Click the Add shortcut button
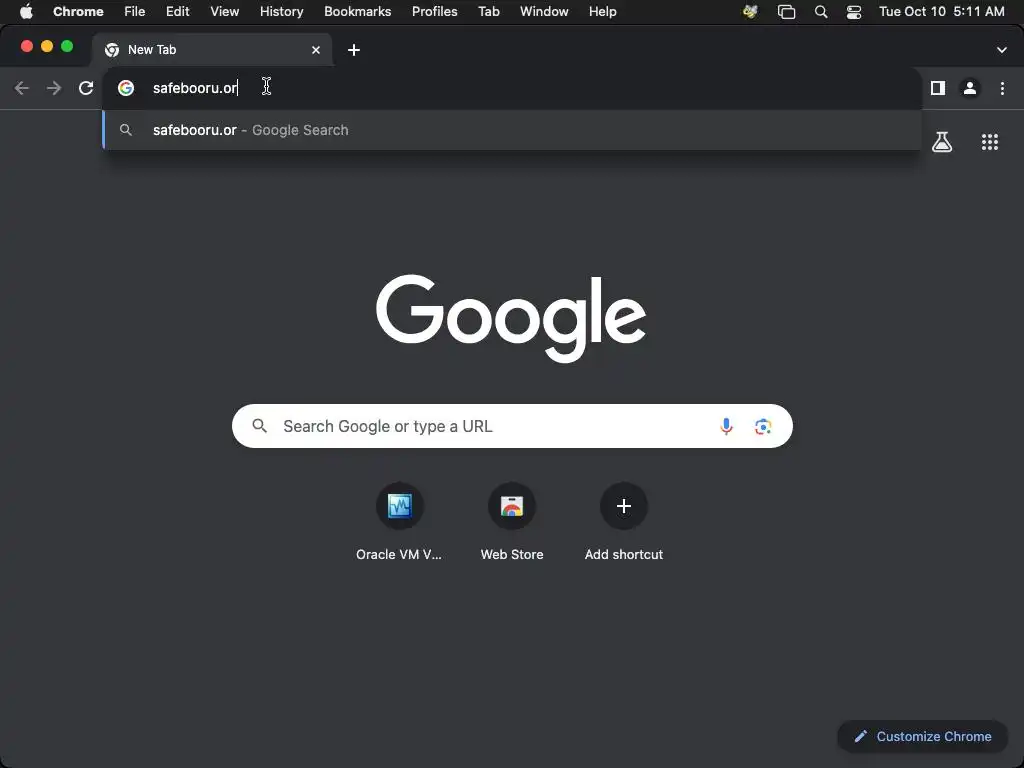 (x=624, y=522)
